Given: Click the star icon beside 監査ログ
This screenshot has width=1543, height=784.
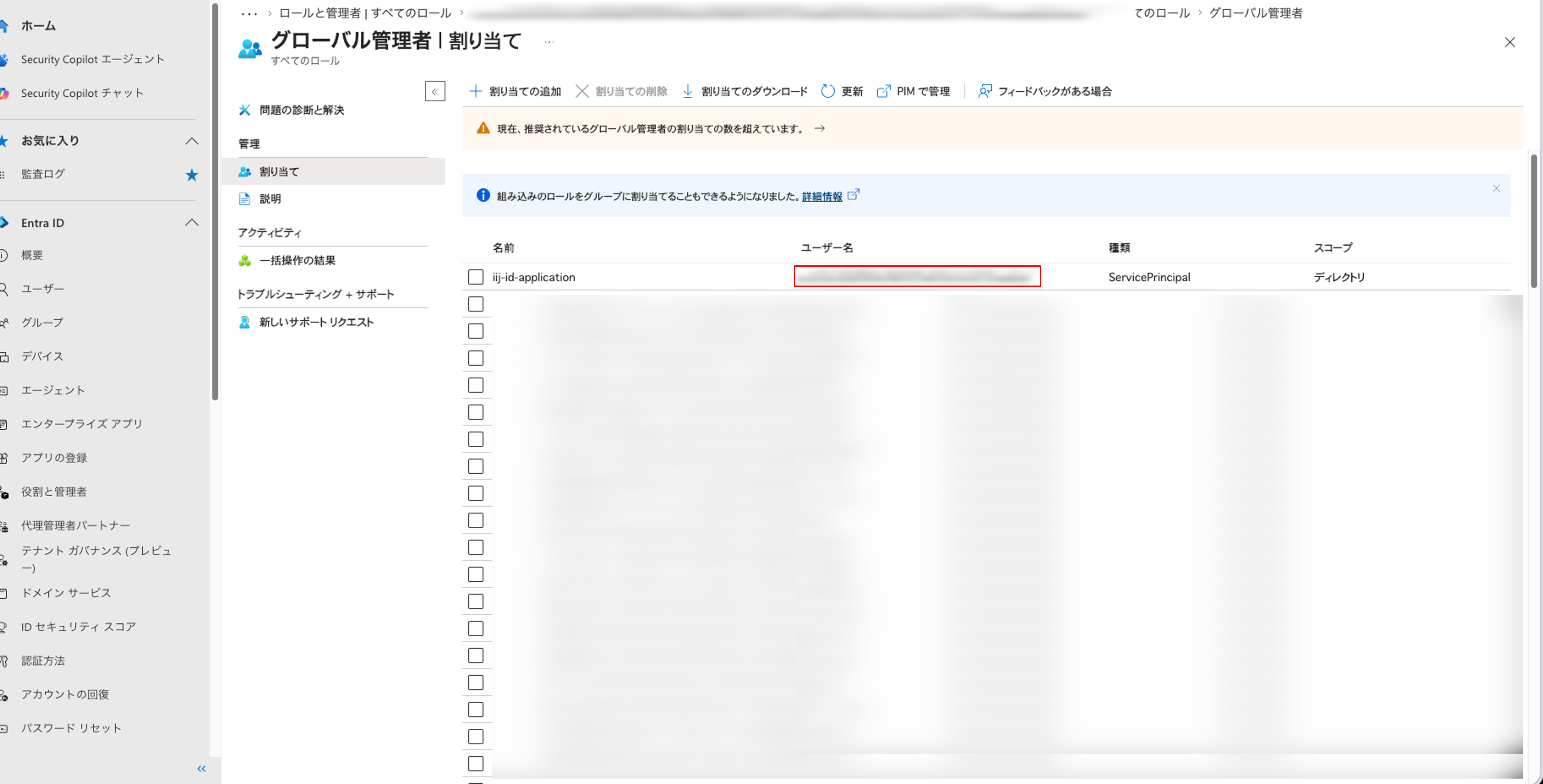Looking at the screenshot, I should pos(192,175).
